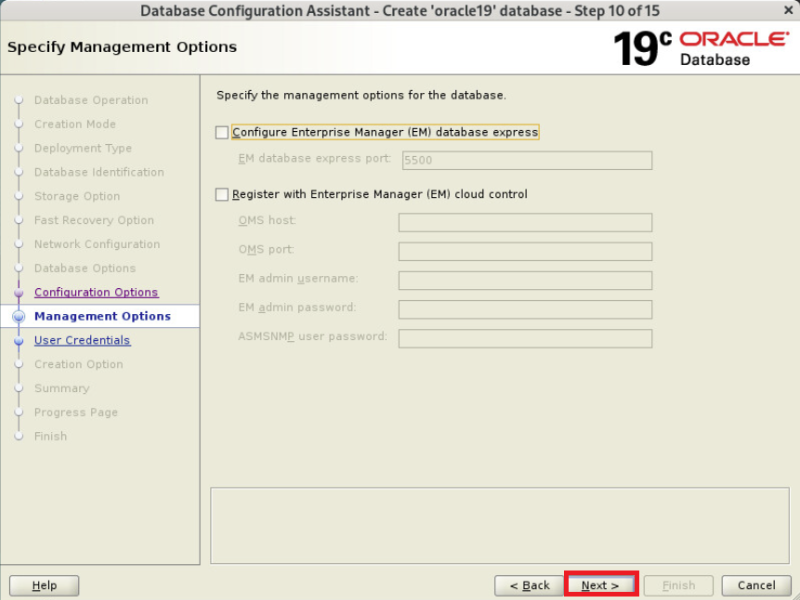Click the Configuration Options step bullet icon
Viewport: 800px width, 600px height.
[x=19, y=293]
